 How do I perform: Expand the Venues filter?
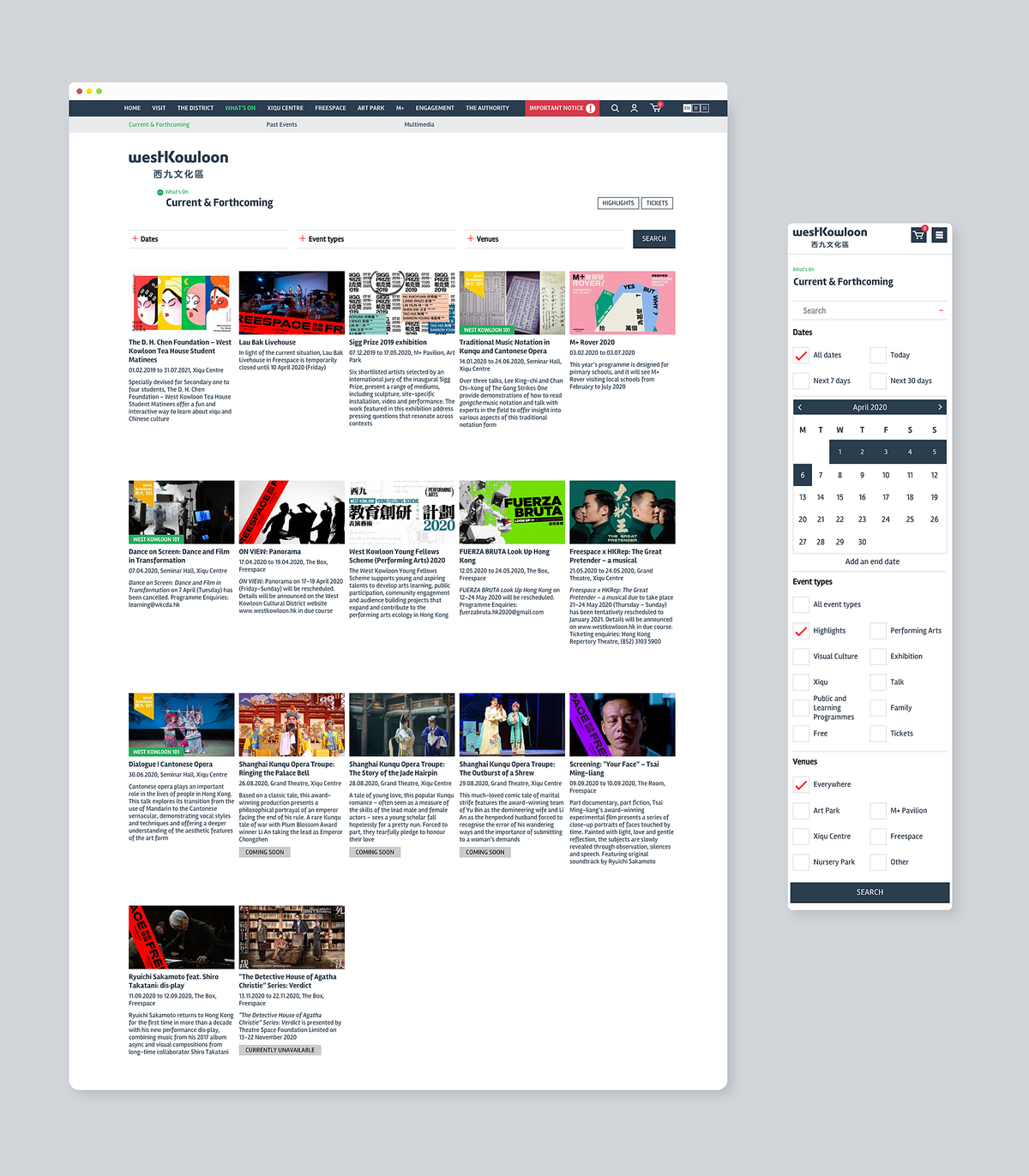pyautogui.click(x=545, y=239)
